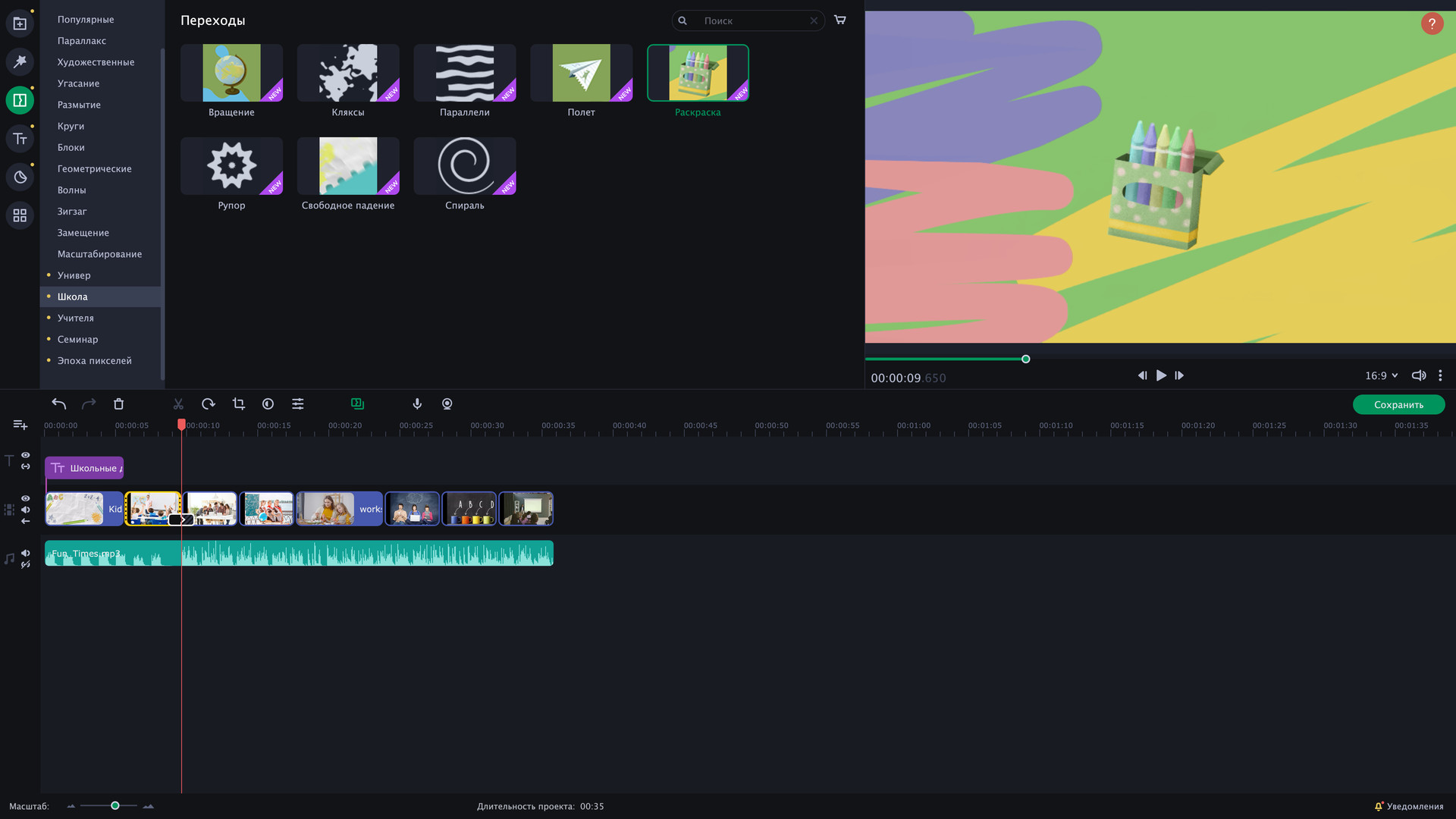Click the Сохранить button
Image resolution: width=1456 pixels, height=819 pixels.
[x=1398, y=405]
